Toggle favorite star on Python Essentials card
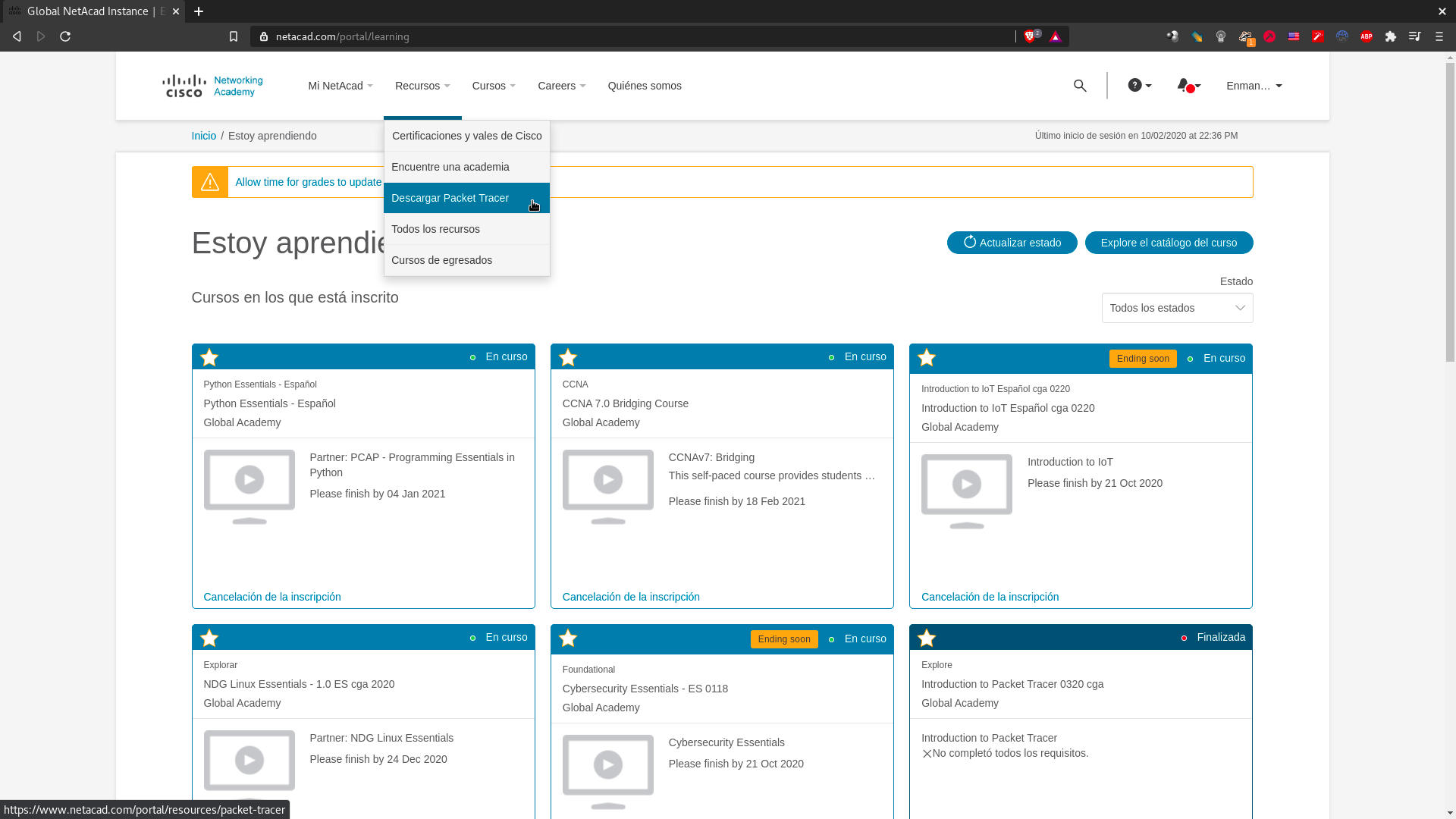The width and height of the screenshot is (1456, 819). point(209,357)
